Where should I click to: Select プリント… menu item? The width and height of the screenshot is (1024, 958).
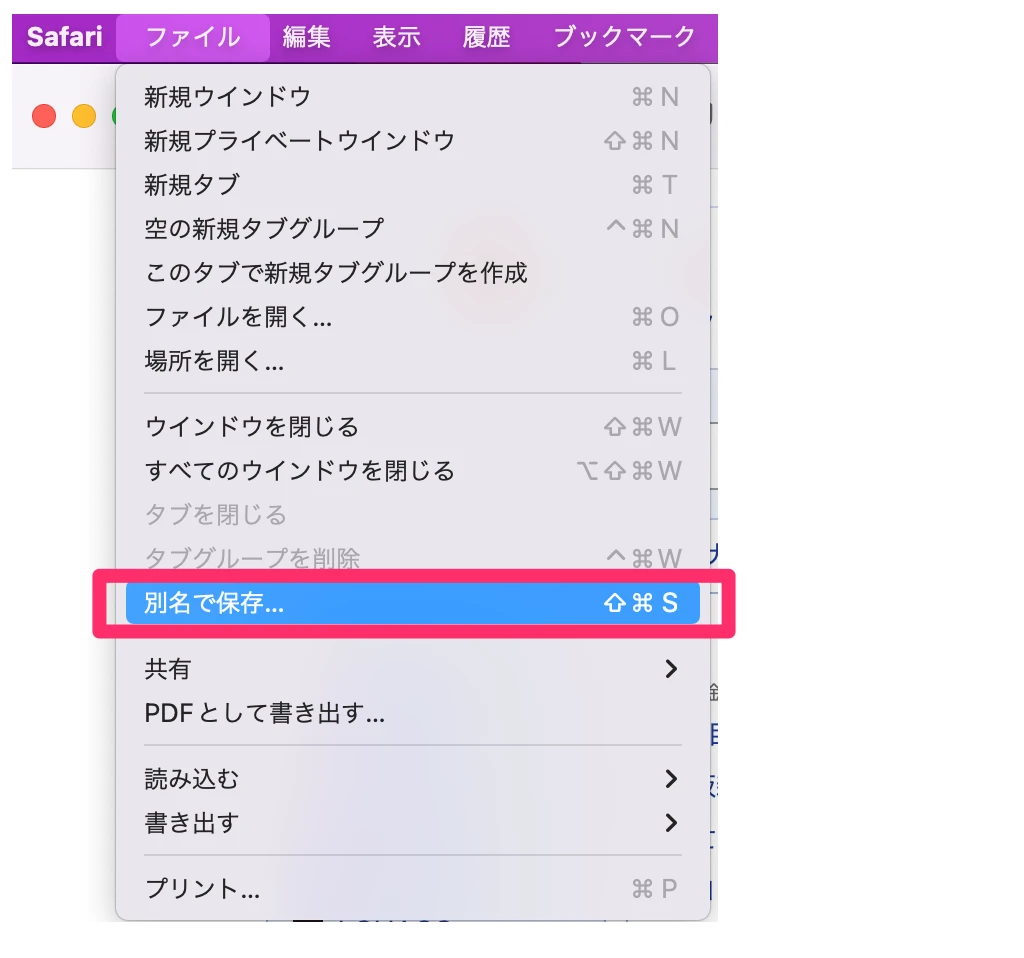tap(413, 889)
